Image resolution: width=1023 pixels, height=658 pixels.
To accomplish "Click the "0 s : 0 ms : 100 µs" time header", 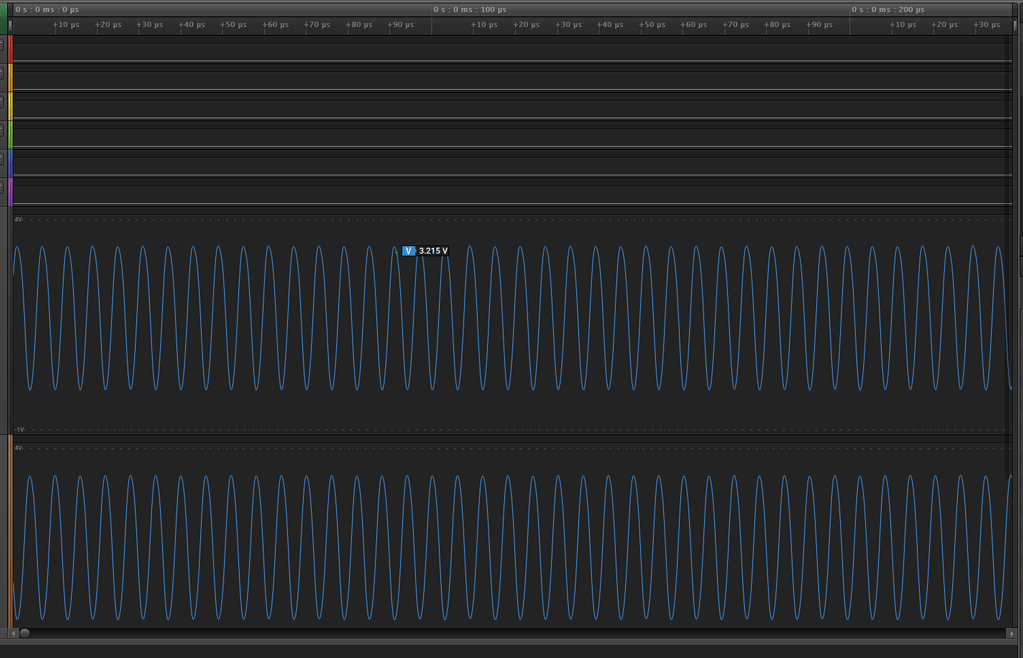I will (x=470, y=9).
